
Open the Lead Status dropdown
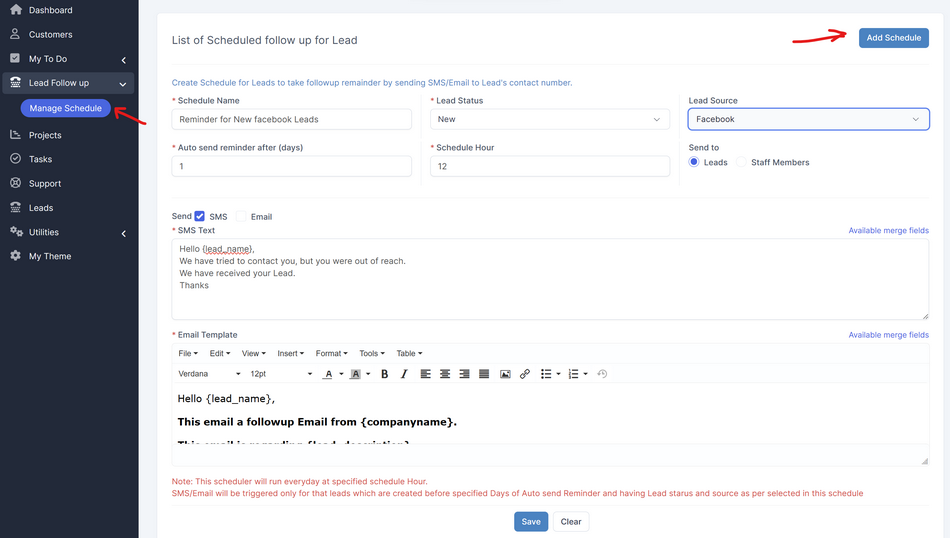[x=550, y=119]
